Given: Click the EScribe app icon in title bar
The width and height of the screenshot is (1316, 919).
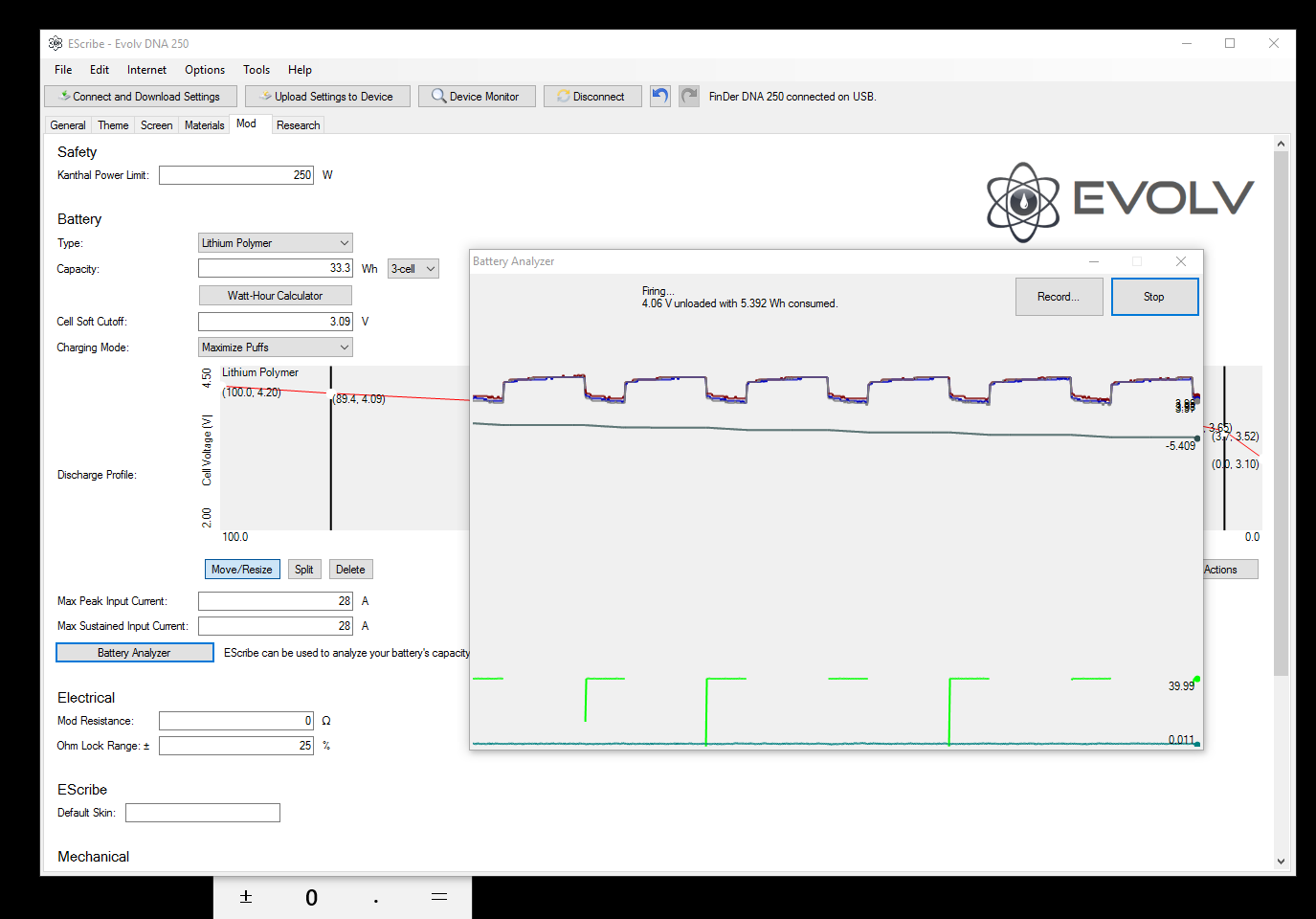Looking at the screenshot, I should (56, 44).
